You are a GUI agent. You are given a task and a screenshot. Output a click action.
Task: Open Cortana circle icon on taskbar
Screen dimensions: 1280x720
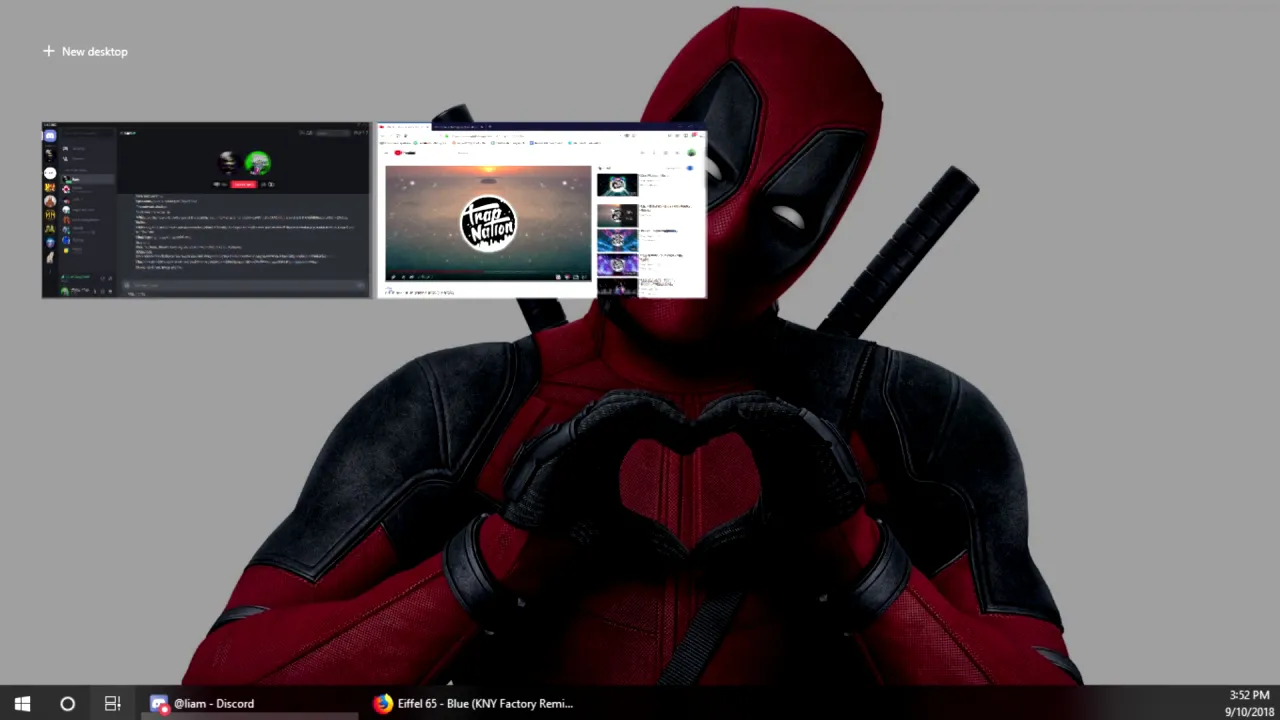(67, 703)
